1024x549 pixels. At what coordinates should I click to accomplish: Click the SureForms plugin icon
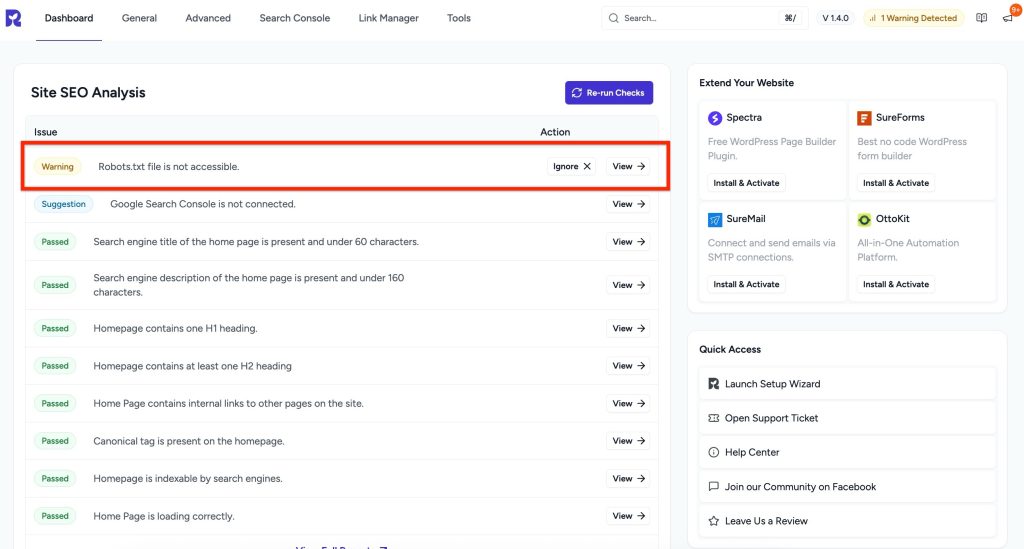864,118
